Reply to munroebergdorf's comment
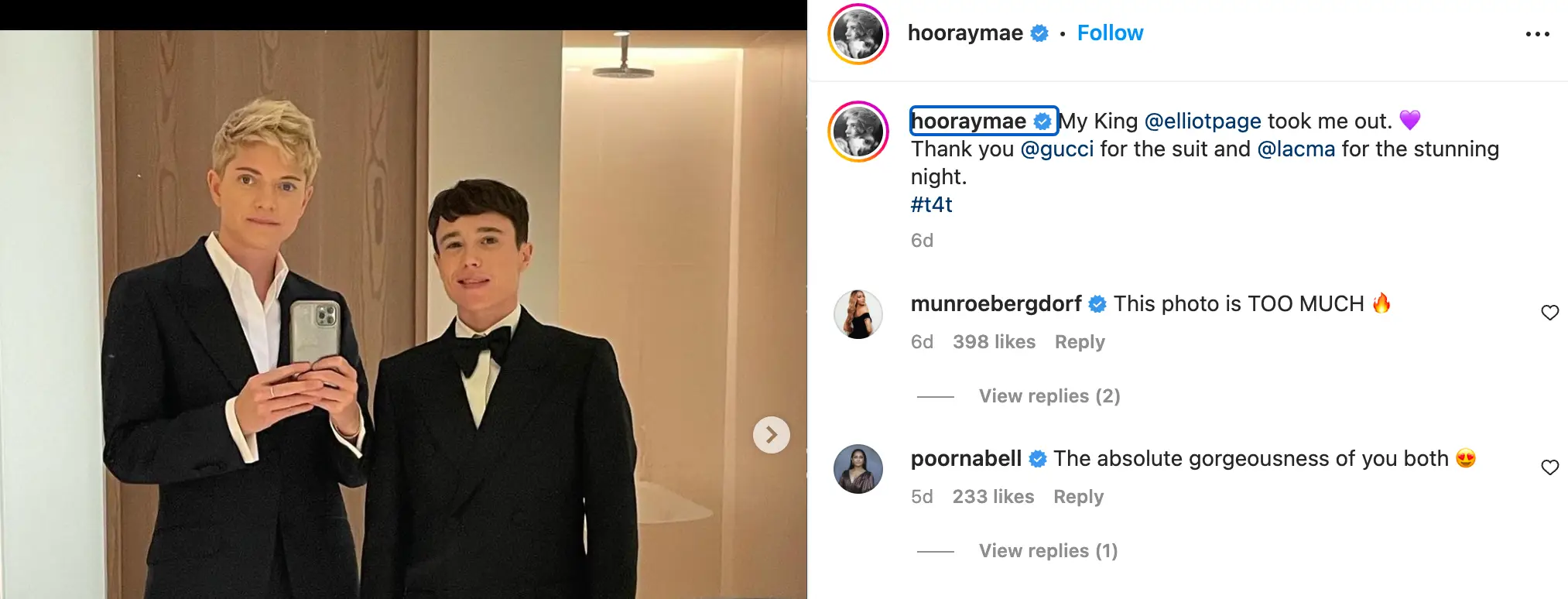Screen dimensions: 1568x599 pyautogui.click(x=1080, y=342)
